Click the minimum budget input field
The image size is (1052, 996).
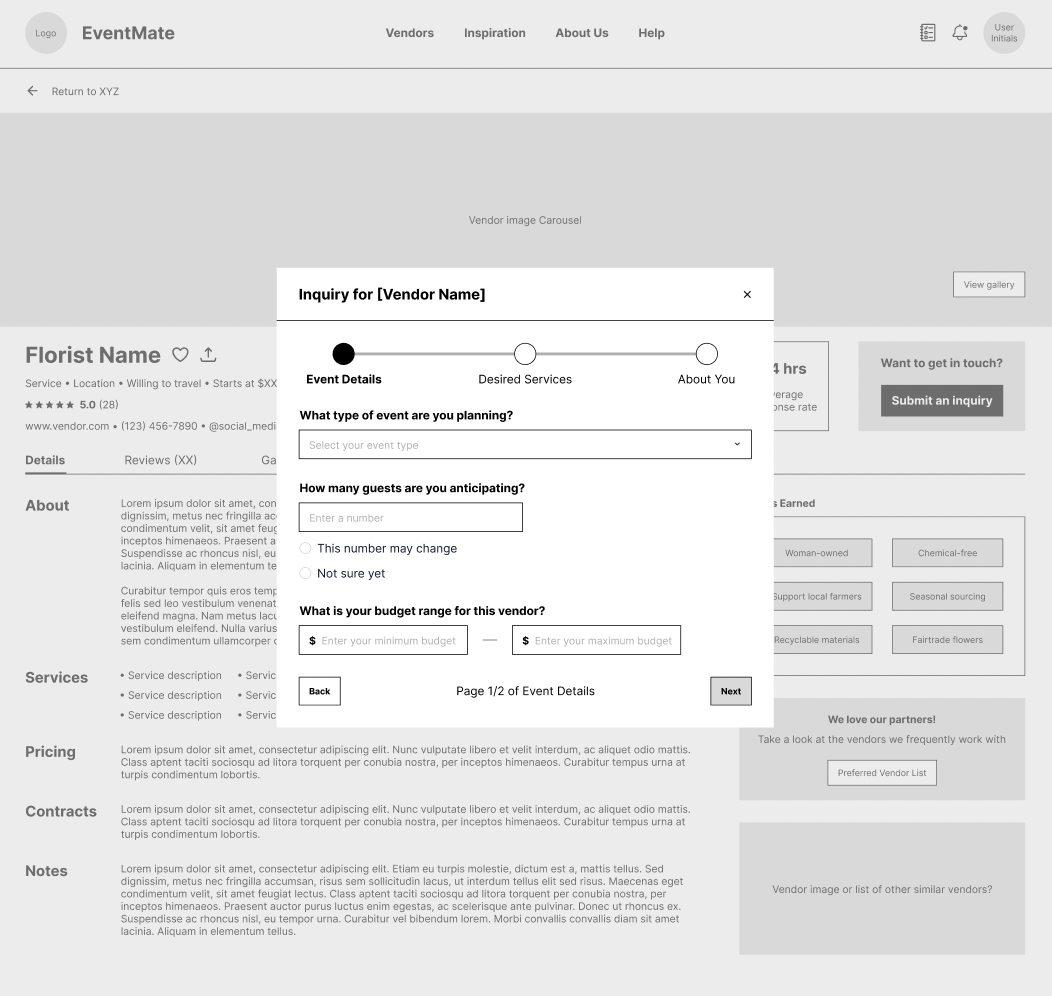tap(383, 640)
